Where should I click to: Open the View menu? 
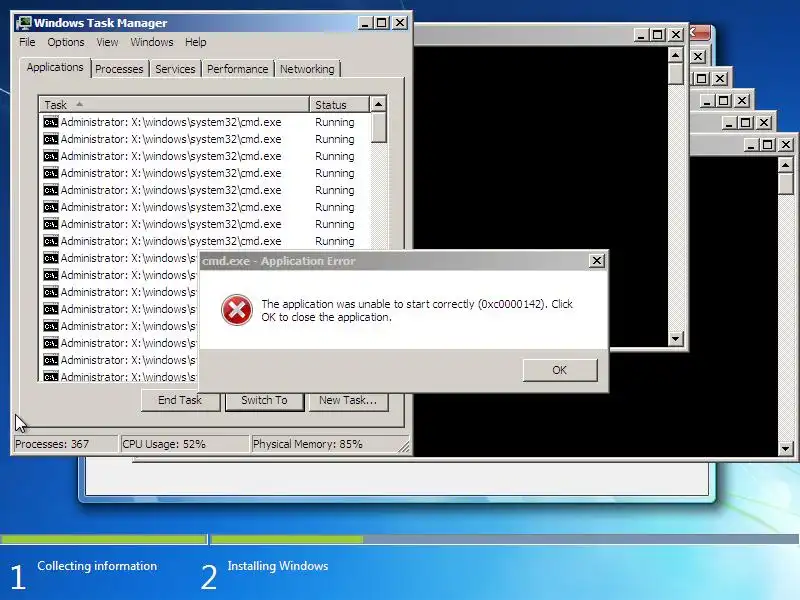pyautogui.click(x=107, y=42)
